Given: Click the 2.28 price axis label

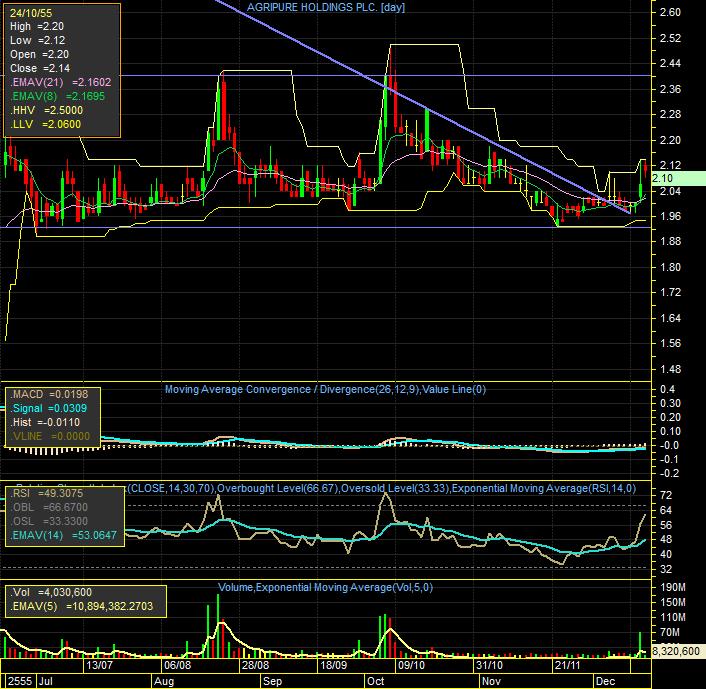Looking at the screenshot, I should pyautogui.click(x=670, y=114).
